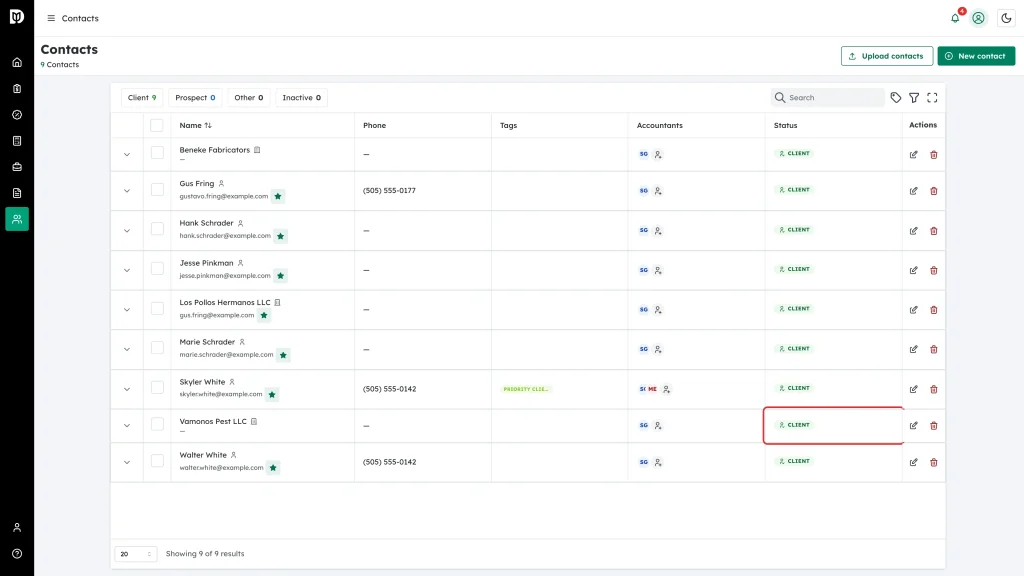Edit Walter White contact

(914, 462)
